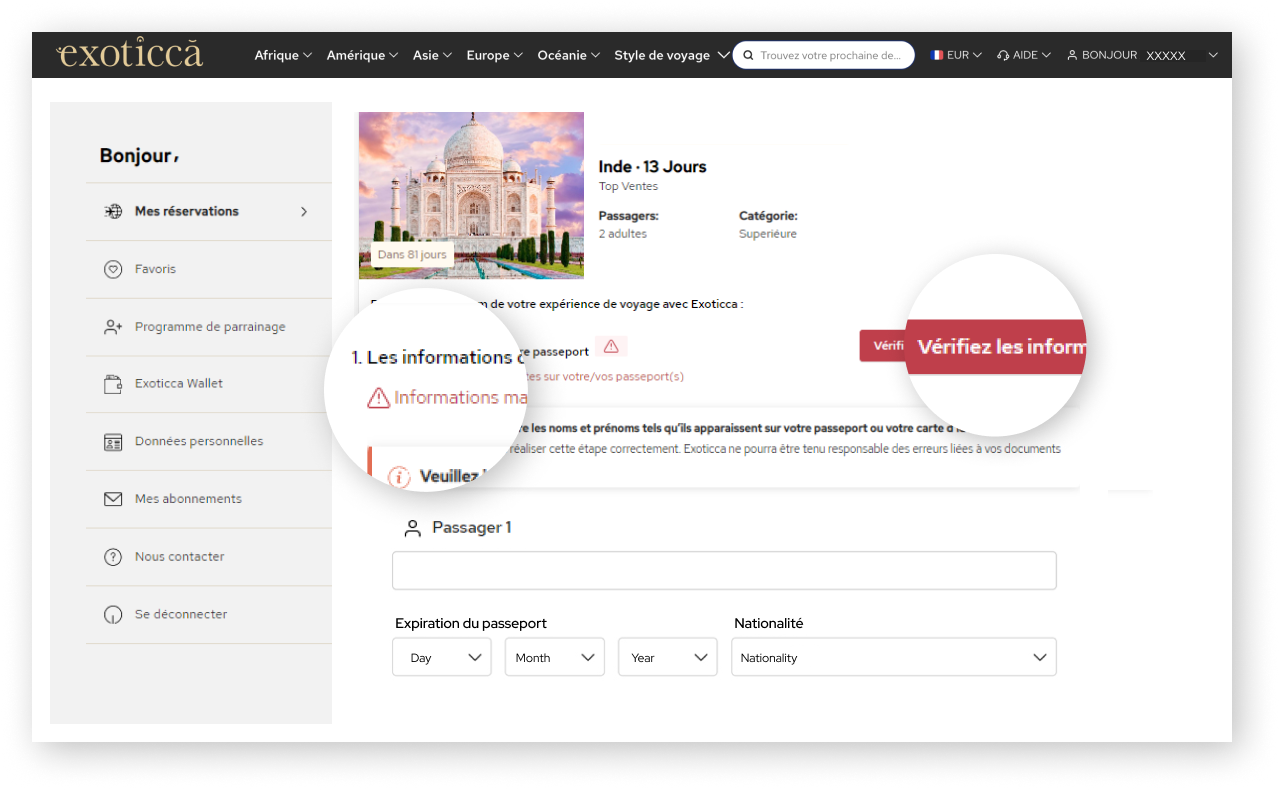Click the Passager 1 name field
The image size is (1280, 790).
[724, 571]
